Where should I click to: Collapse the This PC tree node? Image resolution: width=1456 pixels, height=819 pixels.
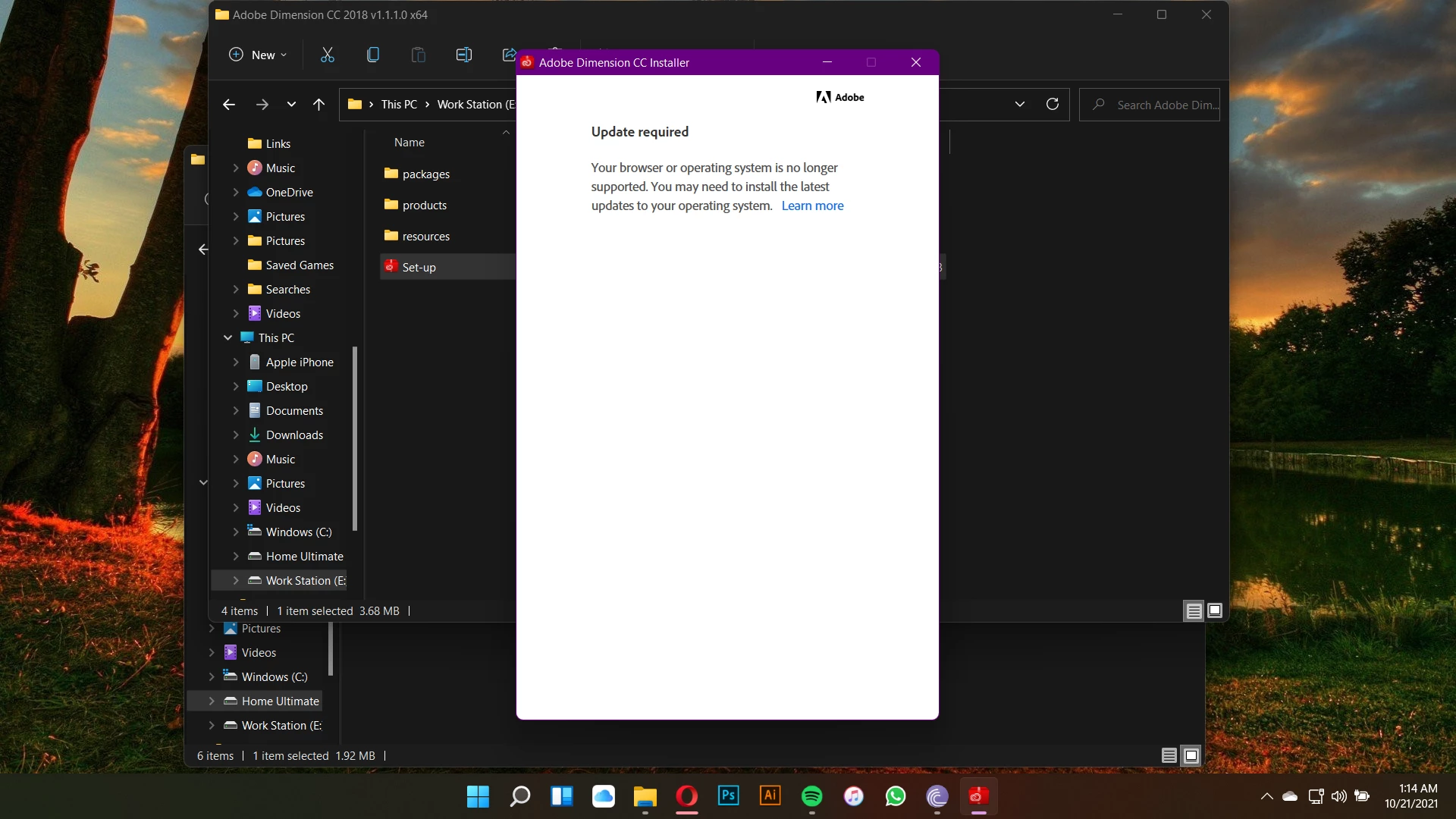pos(227,338)
